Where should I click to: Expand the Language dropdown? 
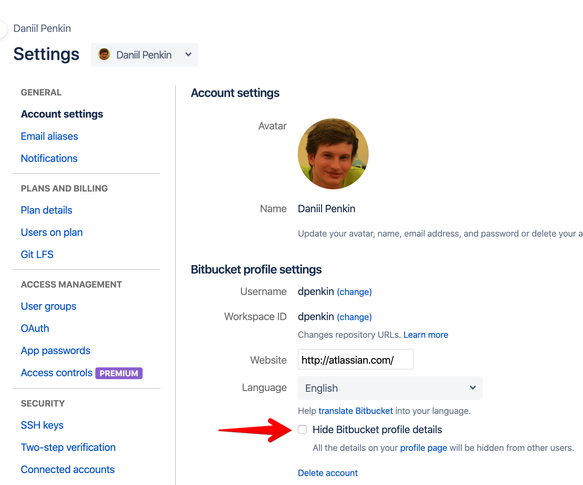(x=390, y=388)
